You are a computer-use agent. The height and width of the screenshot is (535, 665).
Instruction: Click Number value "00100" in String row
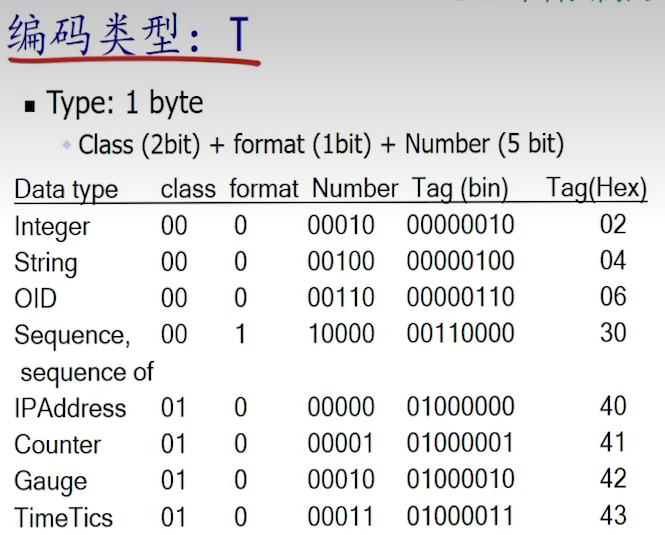point(341,261)
